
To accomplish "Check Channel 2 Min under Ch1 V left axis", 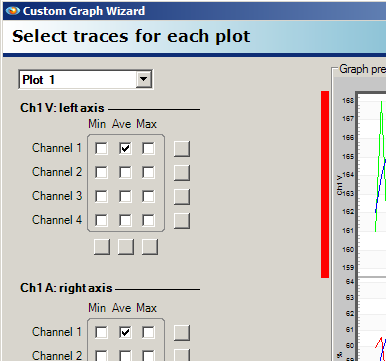I will point(101,172).
